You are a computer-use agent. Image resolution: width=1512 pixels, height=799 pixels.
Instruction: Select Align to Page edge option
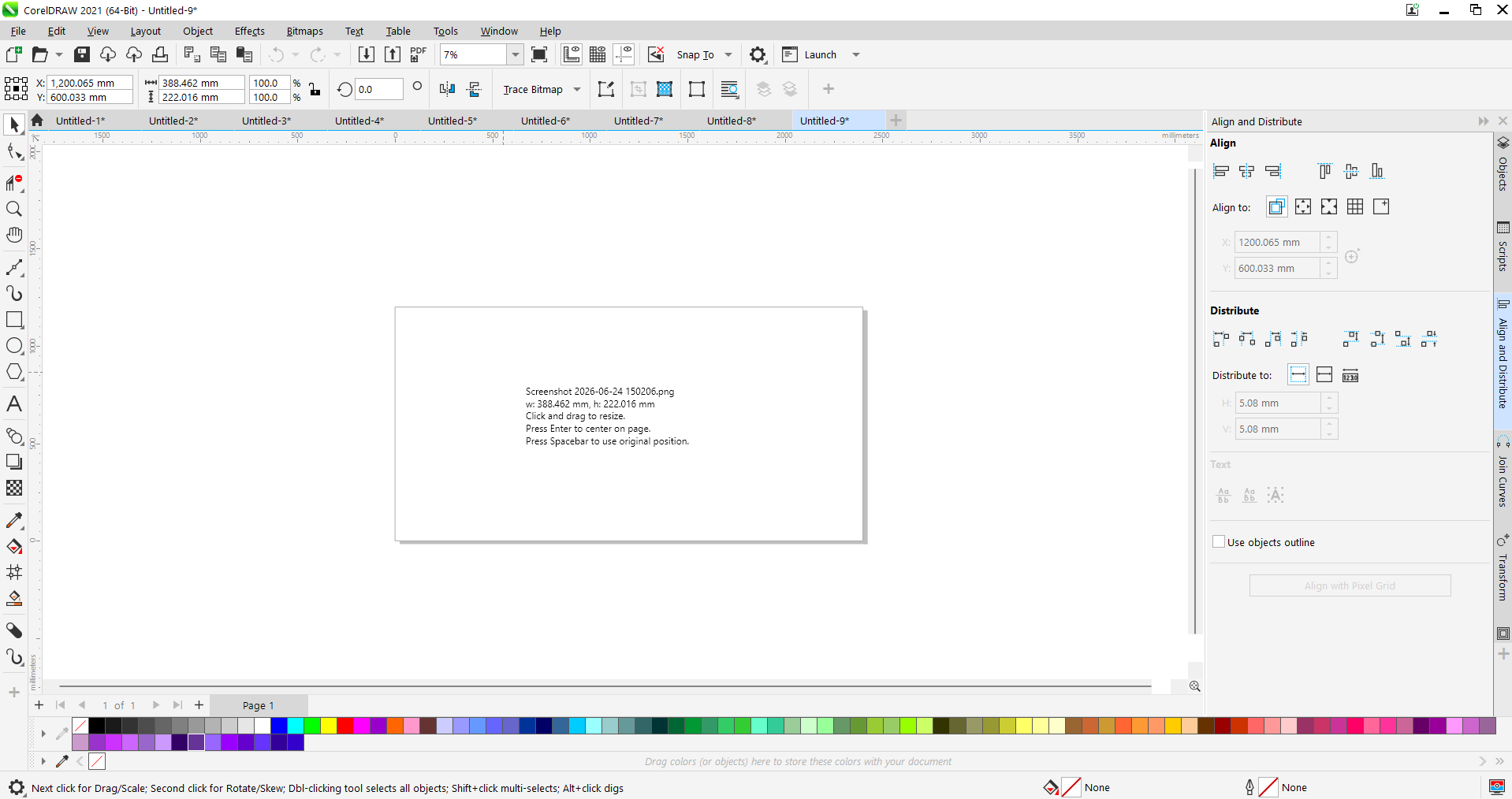(x=1303, y=206)
